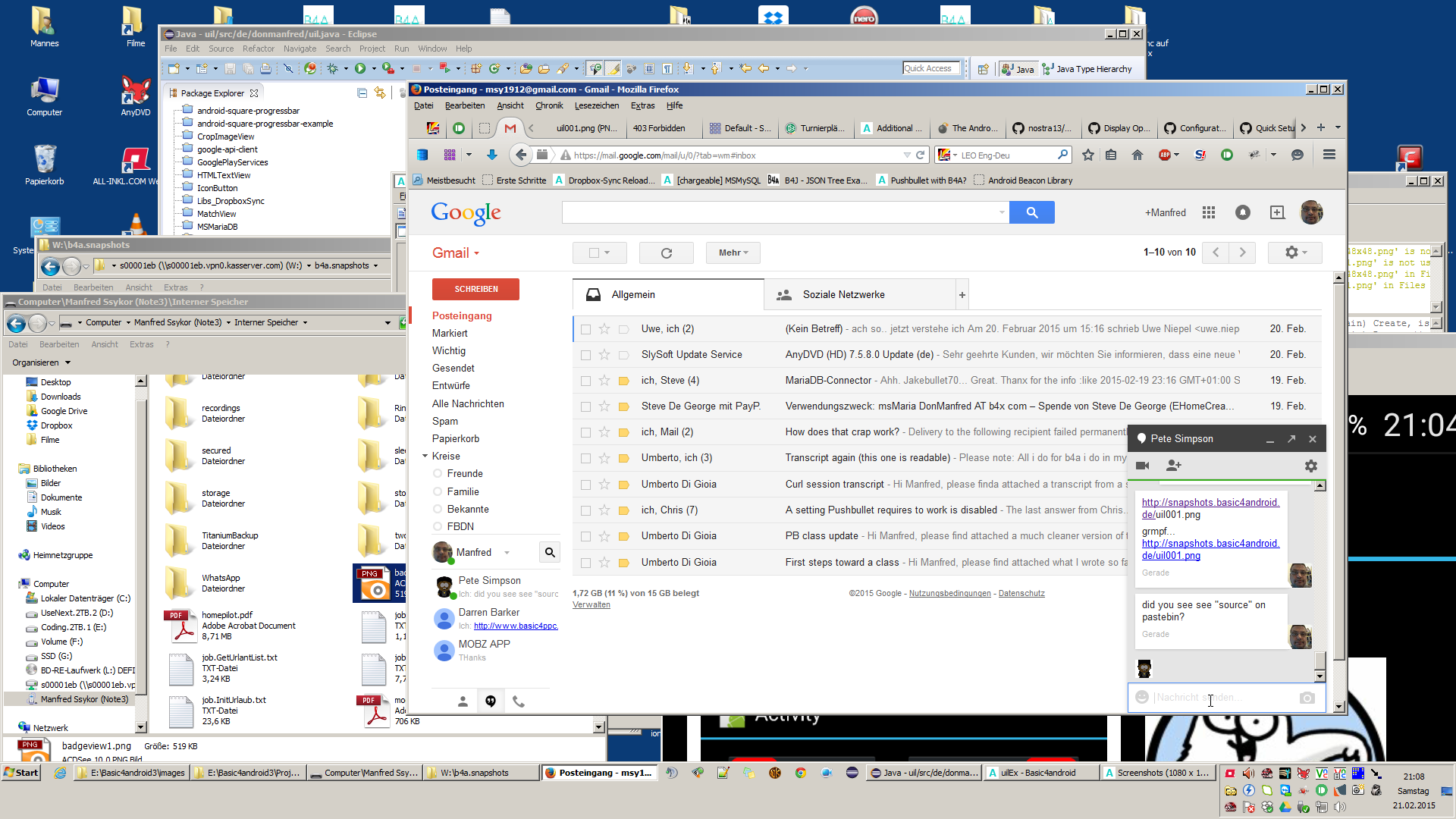Screen dimensions: 1456x819
Task: Switch to the Soziale Netzwerke tab
Action: pyautogui.click(x=843, y=294)
